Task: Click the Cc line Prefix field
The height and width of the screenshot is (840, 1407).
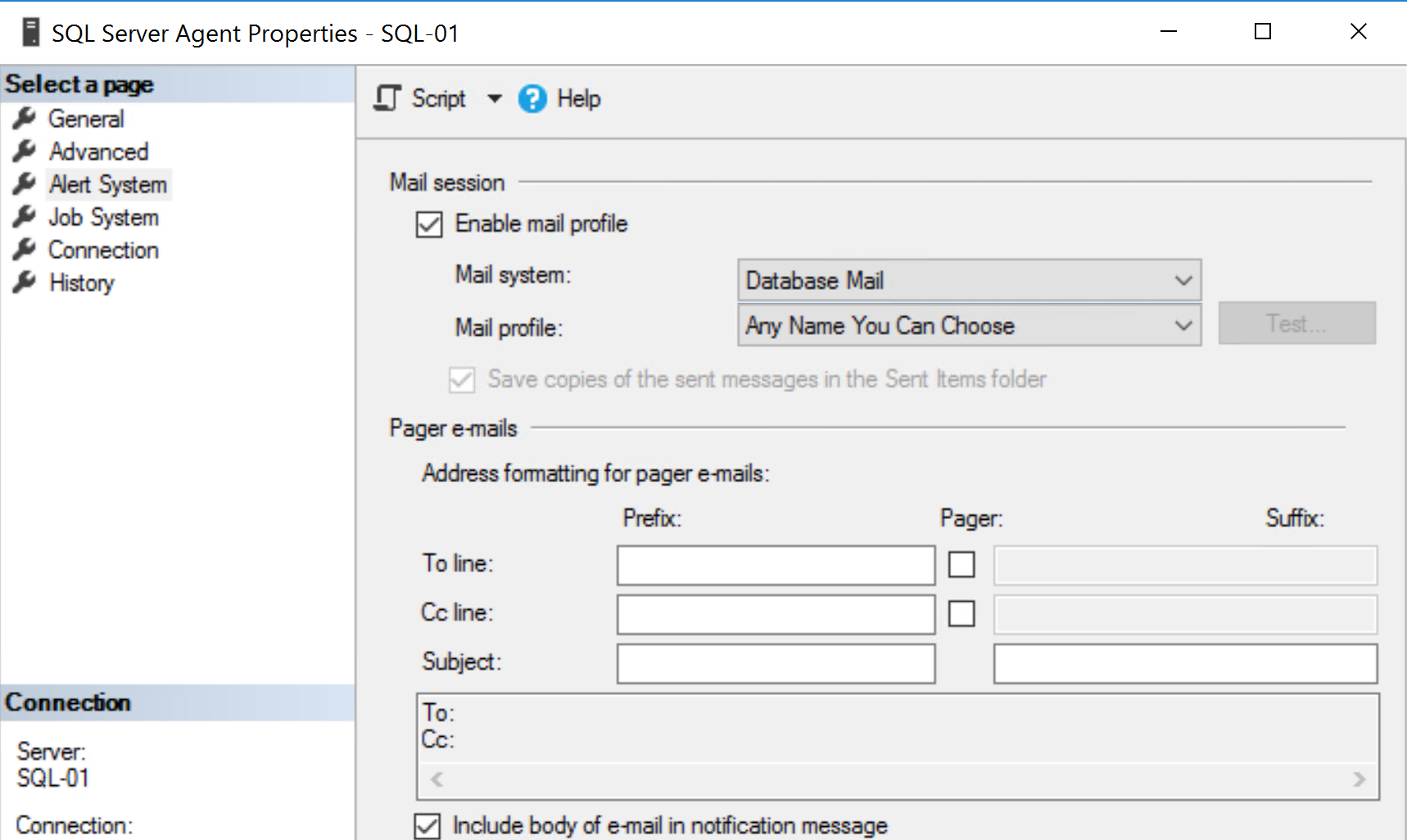Action: pos(776,614)
